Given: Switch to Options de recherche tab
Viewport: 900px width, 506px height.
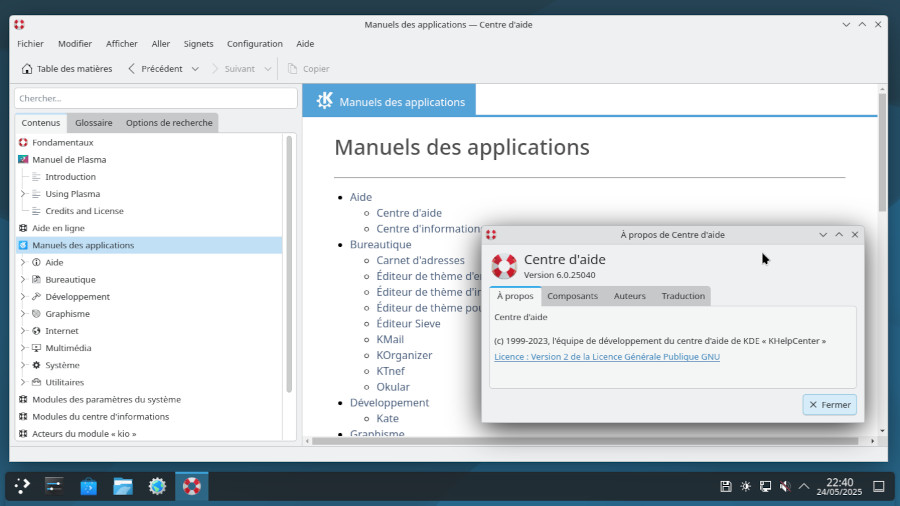Looking at the screenshot, I should tap(169, 123).
